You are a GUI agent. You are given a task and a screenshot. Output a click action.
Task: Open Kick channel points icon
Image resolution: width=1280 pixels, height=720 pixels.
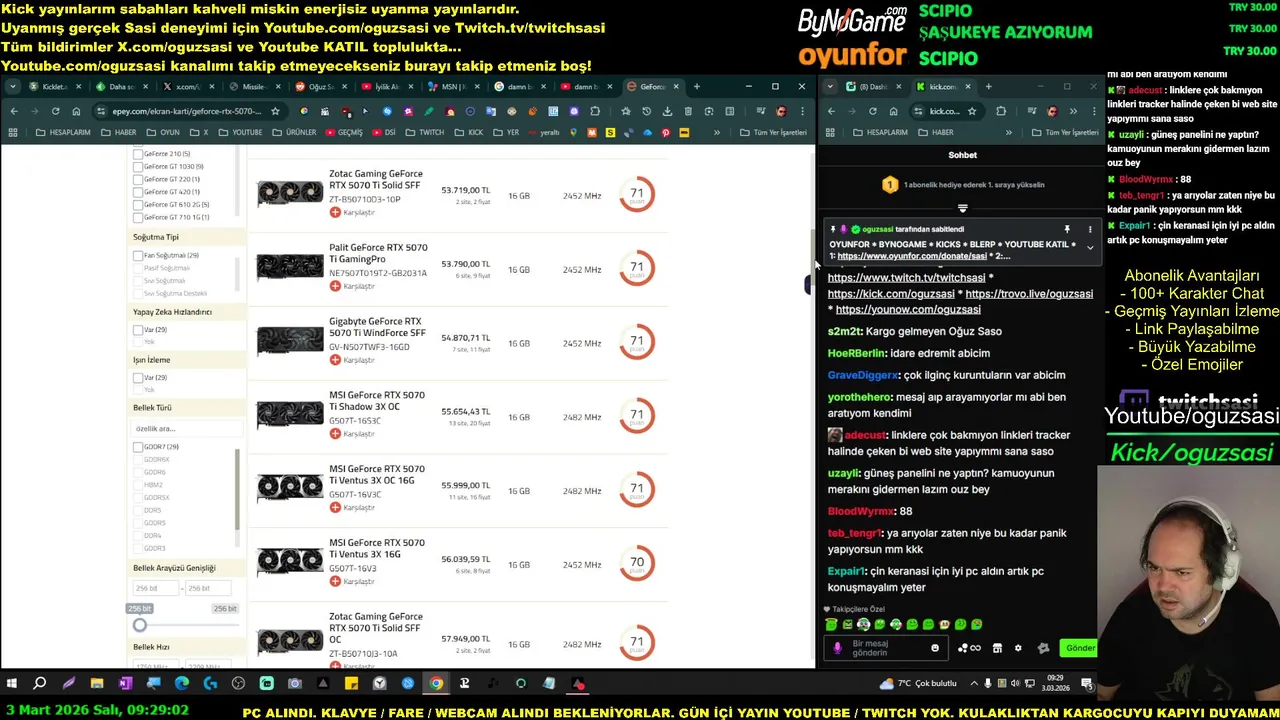[x=969, y=648]
